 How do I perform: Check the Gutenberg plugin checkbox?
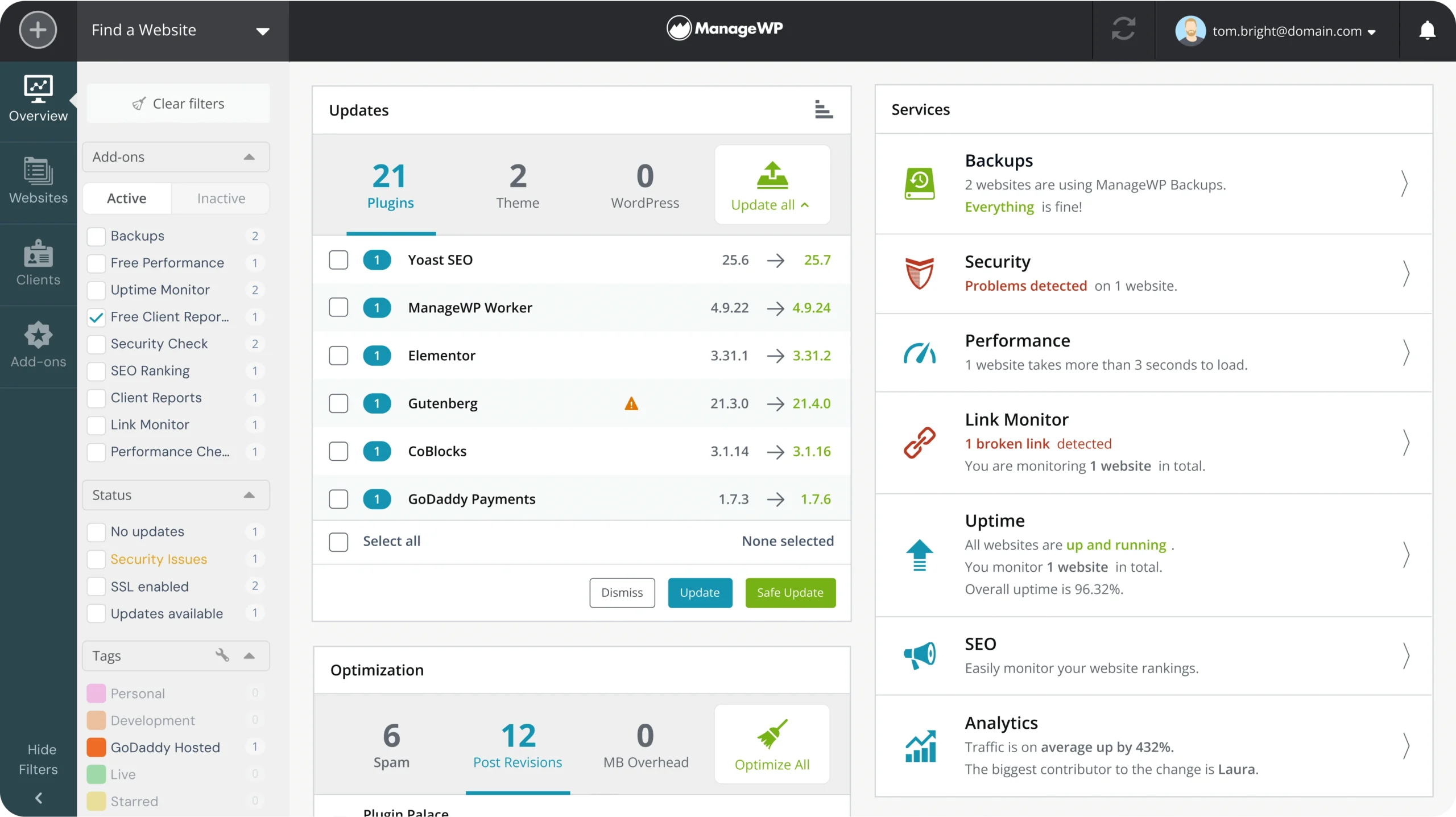point(338,403)
